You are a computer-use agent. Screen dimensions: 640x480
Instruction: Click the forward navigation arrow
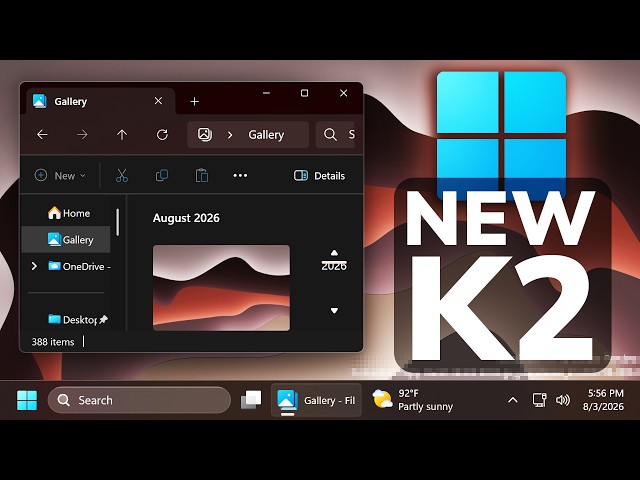click(82, 134)
